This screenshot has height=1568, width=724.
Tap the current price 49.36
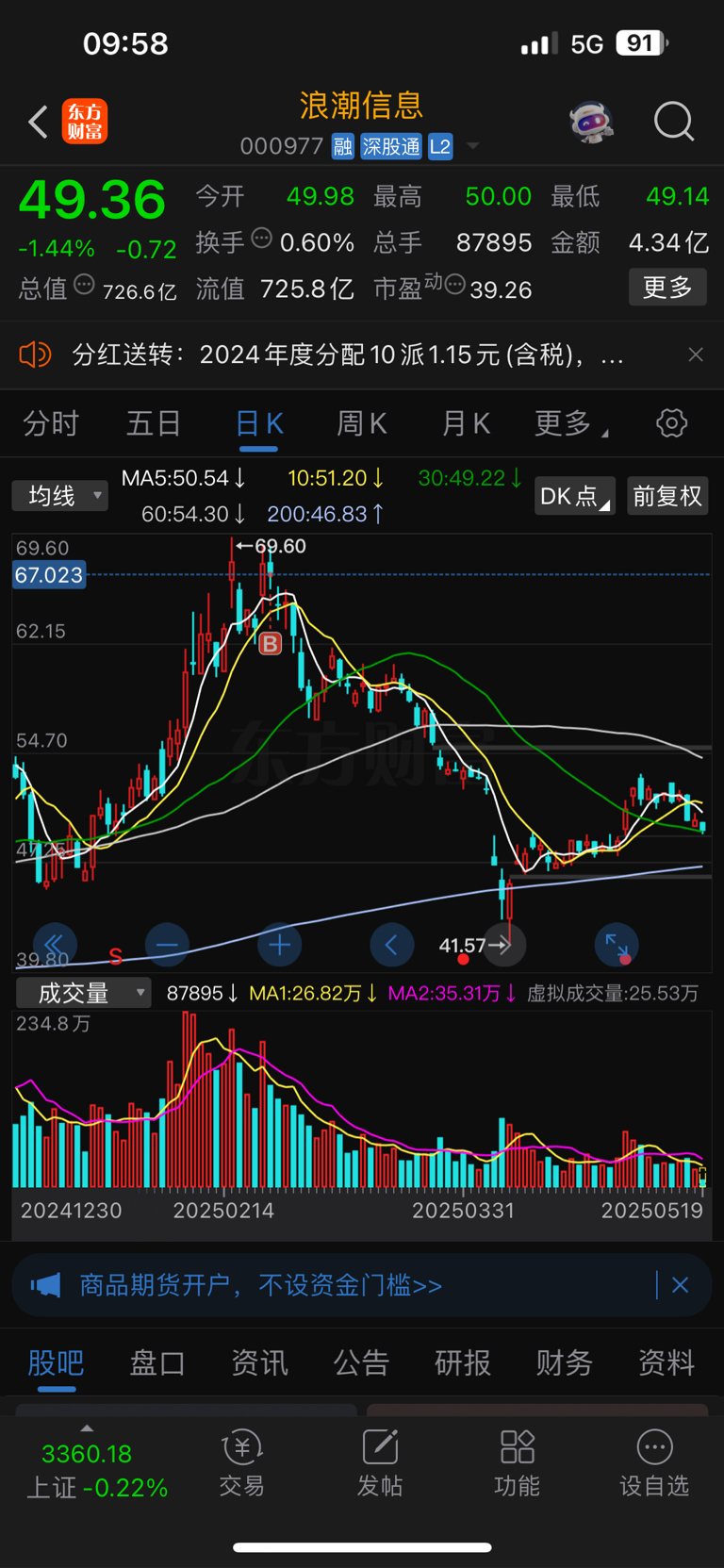[91, 200]
